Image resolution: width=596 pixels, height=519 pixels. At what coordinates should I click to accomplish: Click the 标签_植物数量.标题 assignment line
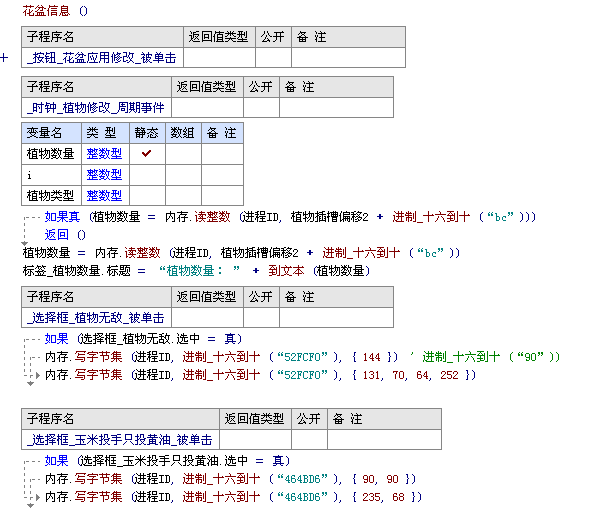click(x=196, y=271)
